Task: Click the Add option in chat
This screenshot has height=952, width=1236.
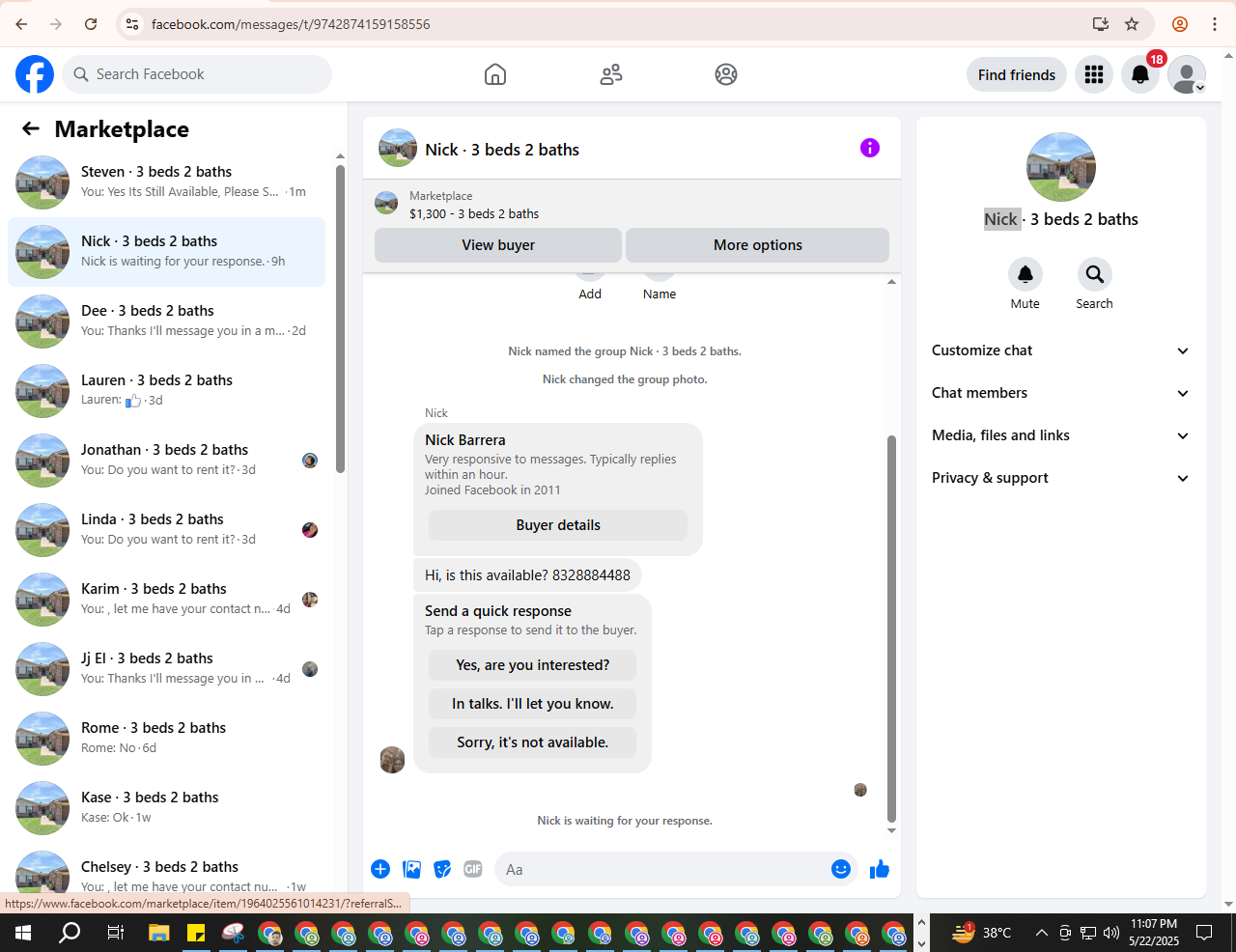Action: pyautogui.click(x=590, y=294)
